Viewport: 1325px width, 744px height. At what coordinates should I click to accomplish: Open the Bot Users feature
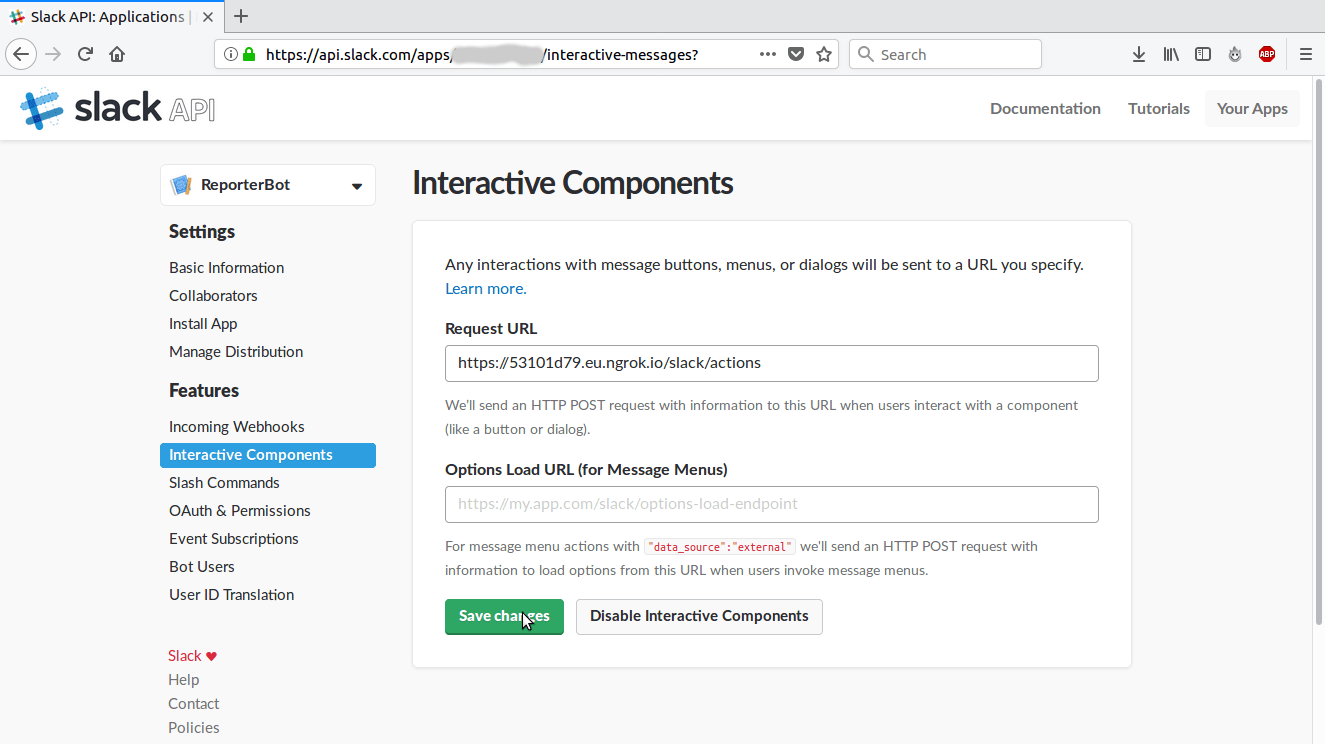(201, 566)
